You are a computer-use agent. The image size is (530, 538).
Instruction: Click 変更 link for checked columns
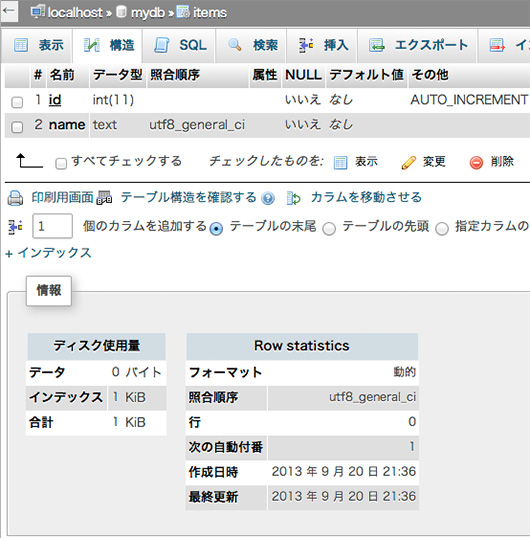434,161
